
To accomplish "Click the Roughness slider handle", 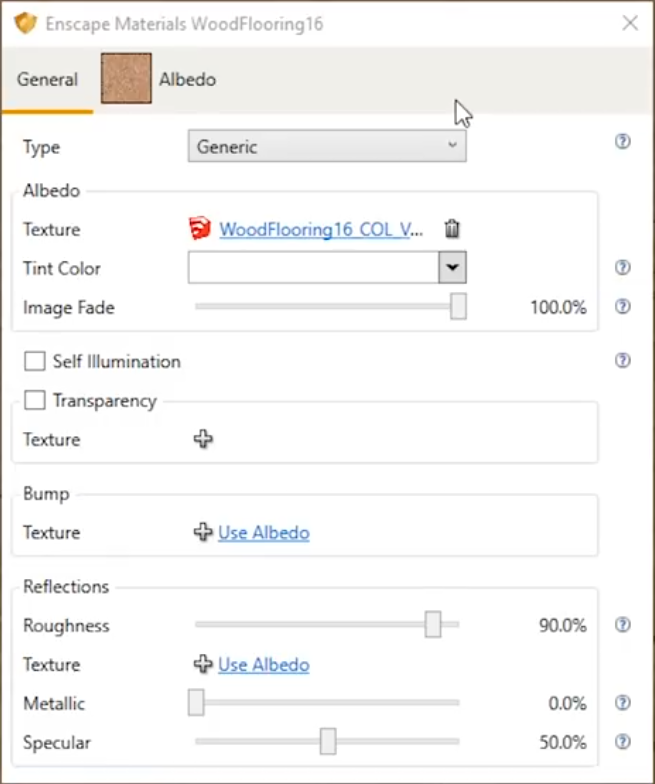I will pyautogui.click(x=433, y=624).
